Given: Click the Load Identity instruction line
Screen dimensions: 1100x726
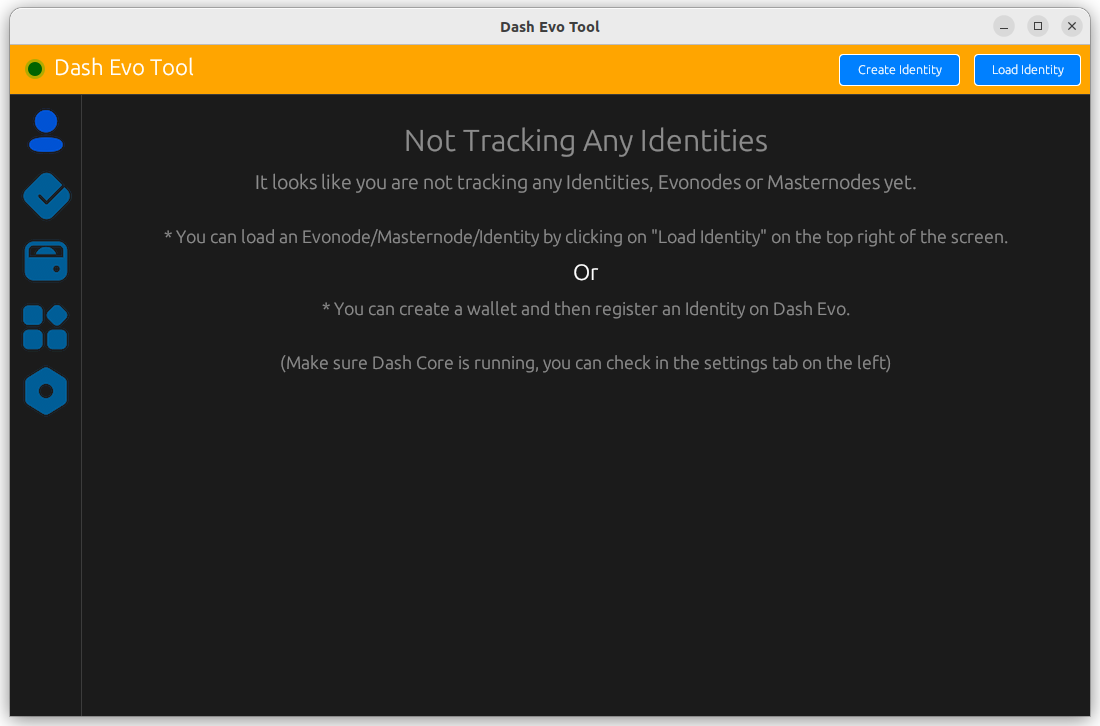Looking at the screenshot, I should pyautogui.click(x=586, y=237).
